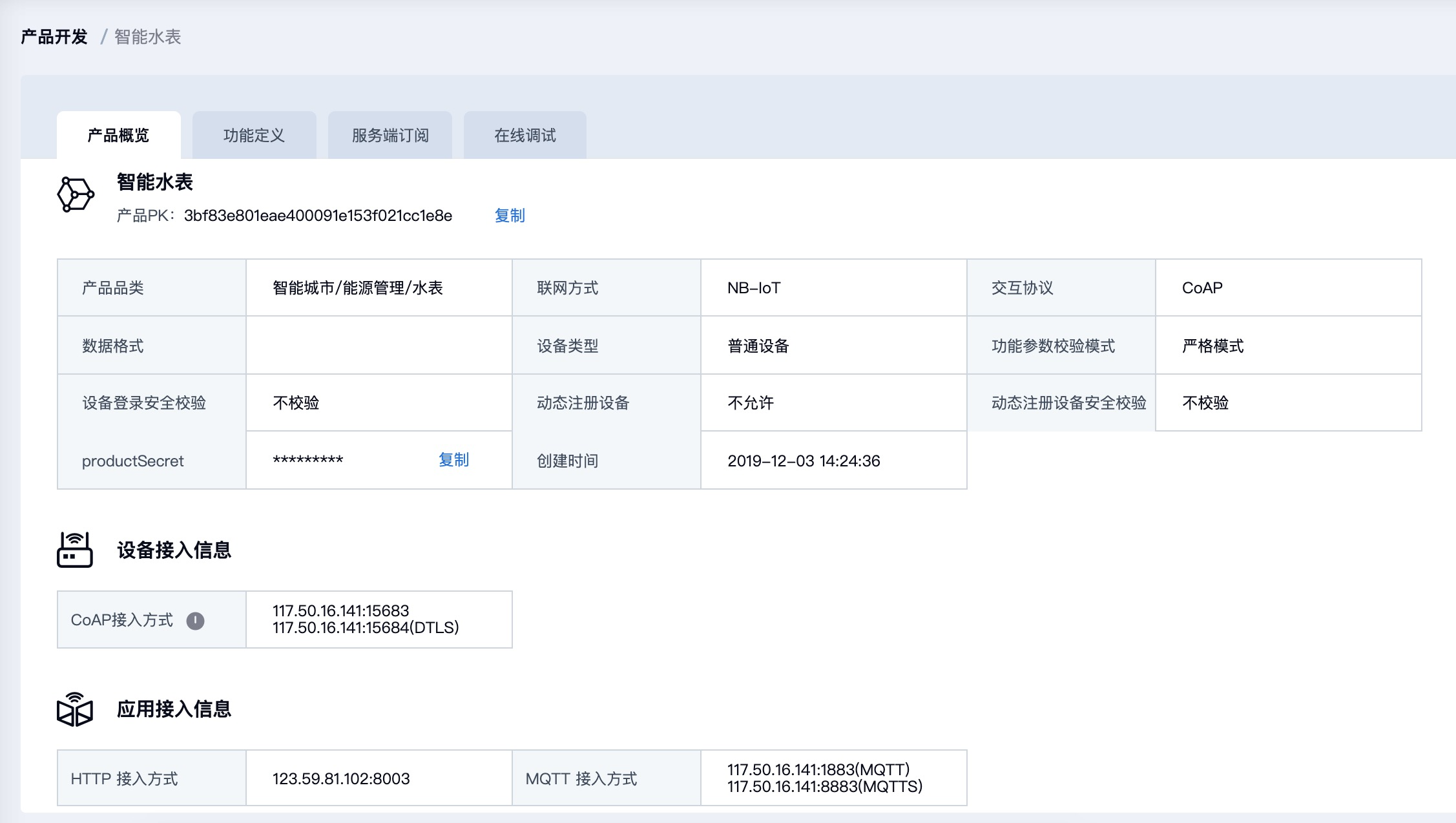This screenshot has height=823, width=1456.
Task: Click the router icon for 设备接入信息
Action: 75,550
